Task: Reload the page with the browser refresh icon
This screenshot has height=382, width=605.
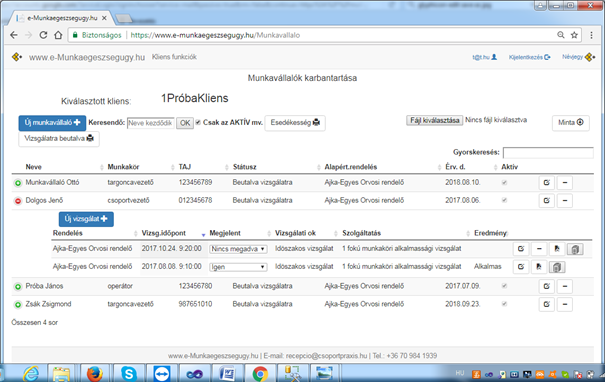Action: pyautogui.click(x=43, y=35)
